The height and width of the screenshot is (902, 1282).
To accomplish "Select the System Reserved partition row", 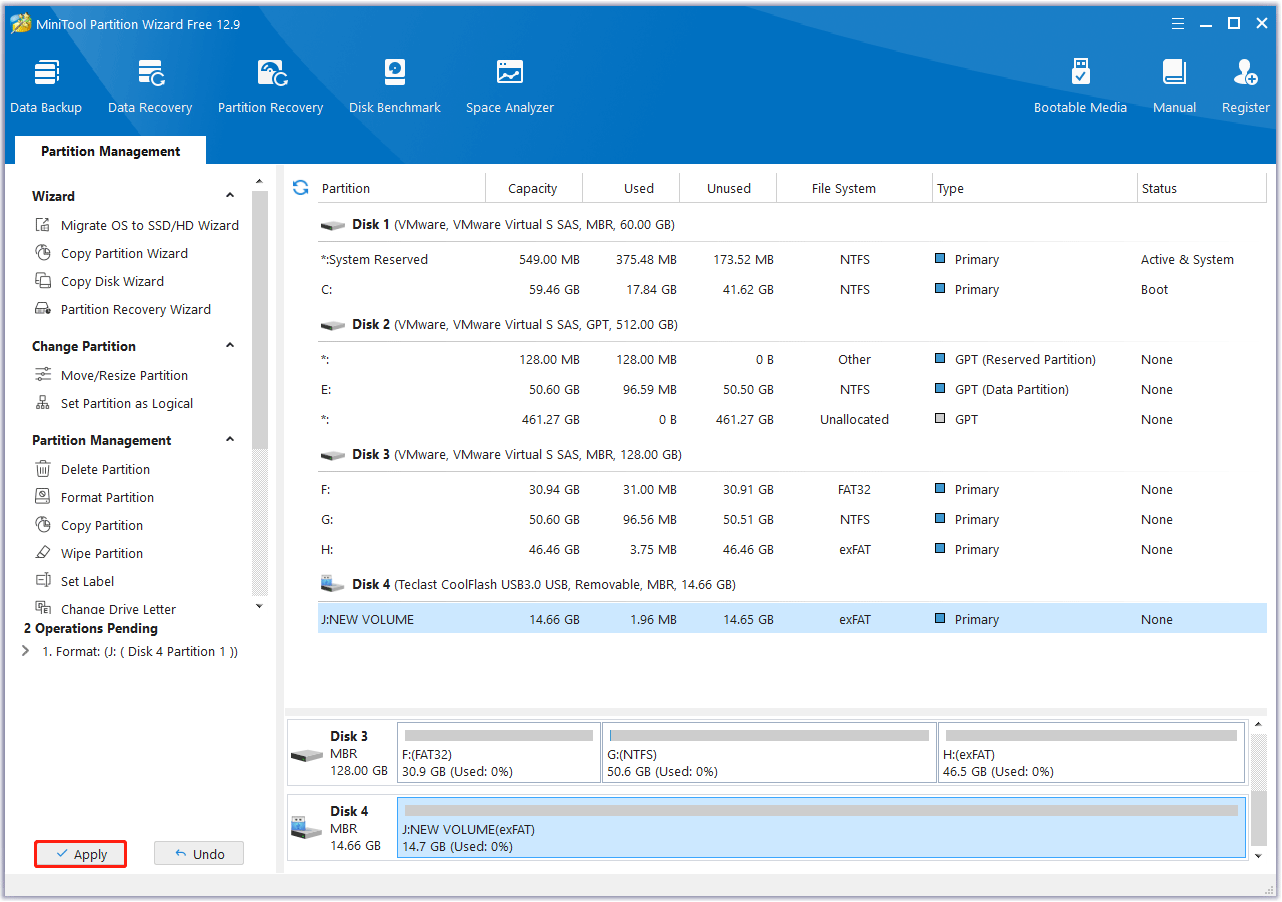I will 792,259.
